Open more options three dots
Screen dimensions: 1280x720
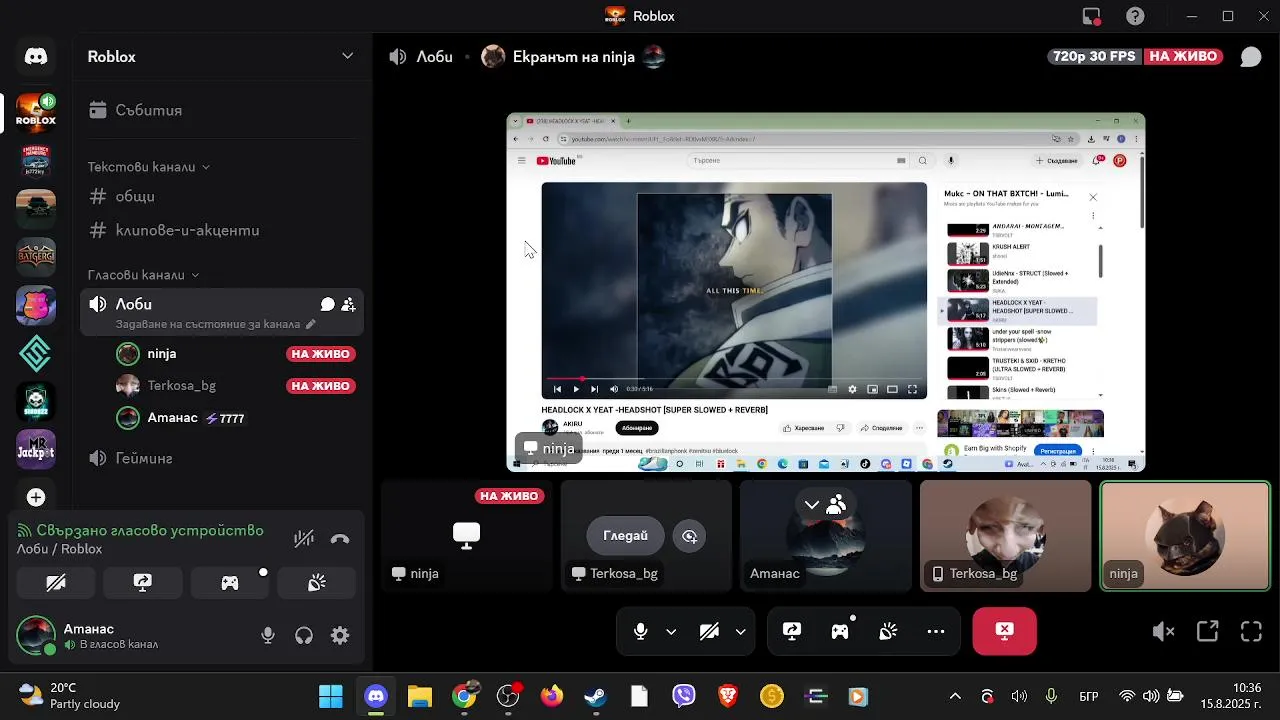point(936,631)
